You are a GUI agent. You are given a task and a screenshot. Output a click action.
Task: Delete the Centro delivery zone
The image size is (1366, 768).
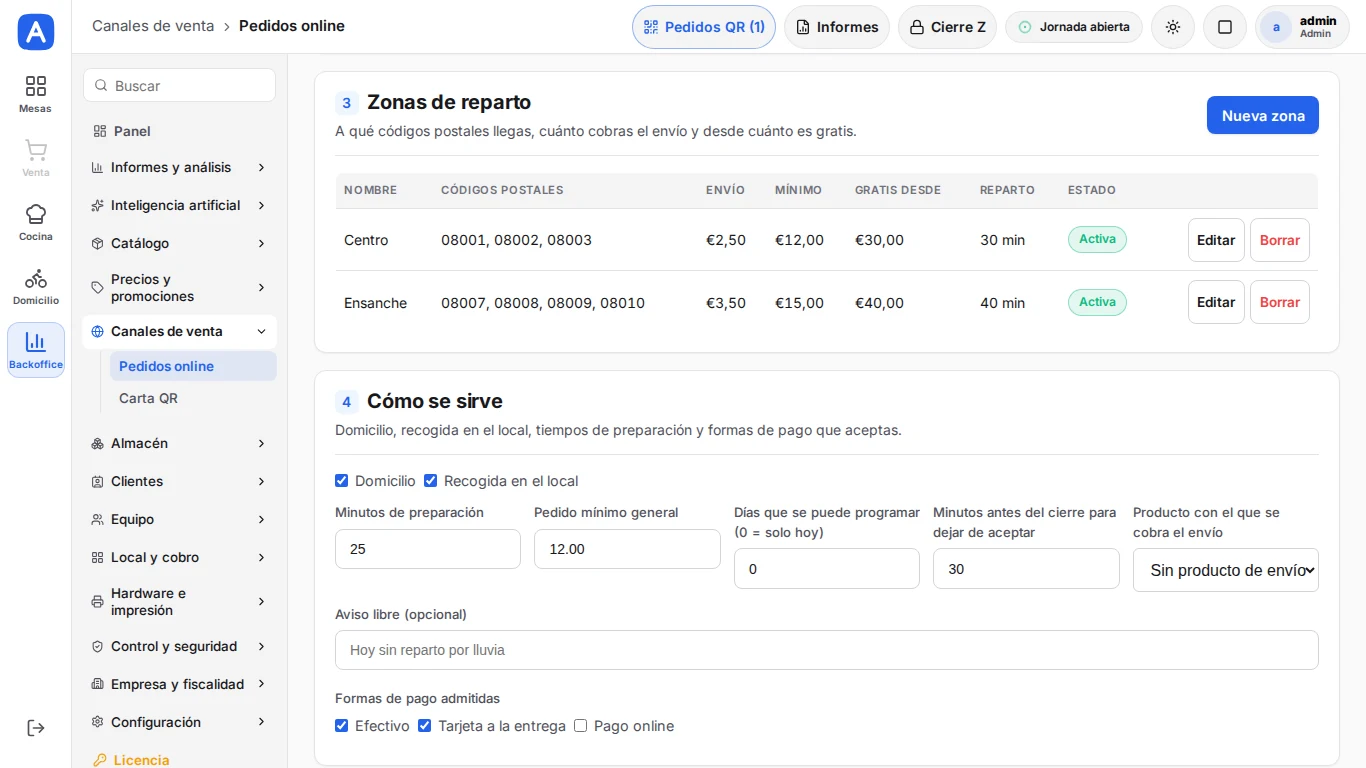1280,240
